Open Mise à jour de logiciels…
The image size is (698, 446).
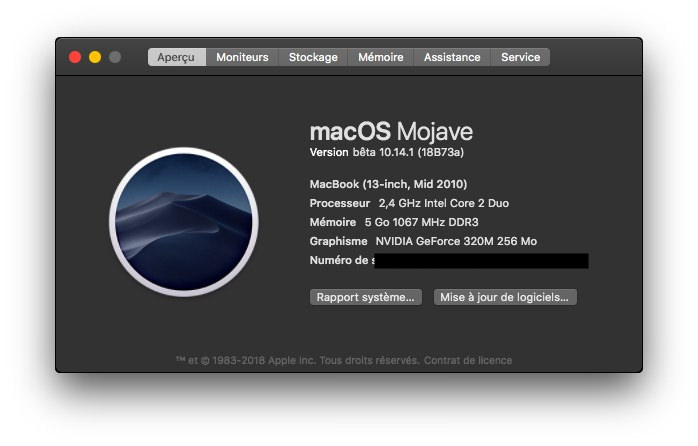tap(505, 297)
